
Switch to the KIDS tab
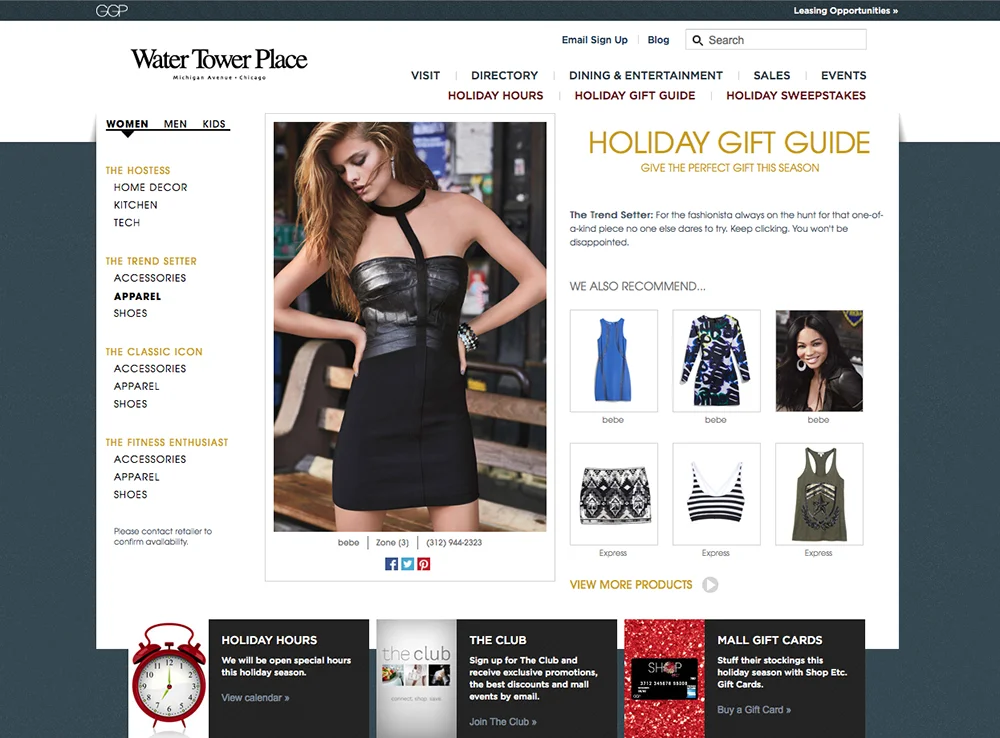click(214, 124)
